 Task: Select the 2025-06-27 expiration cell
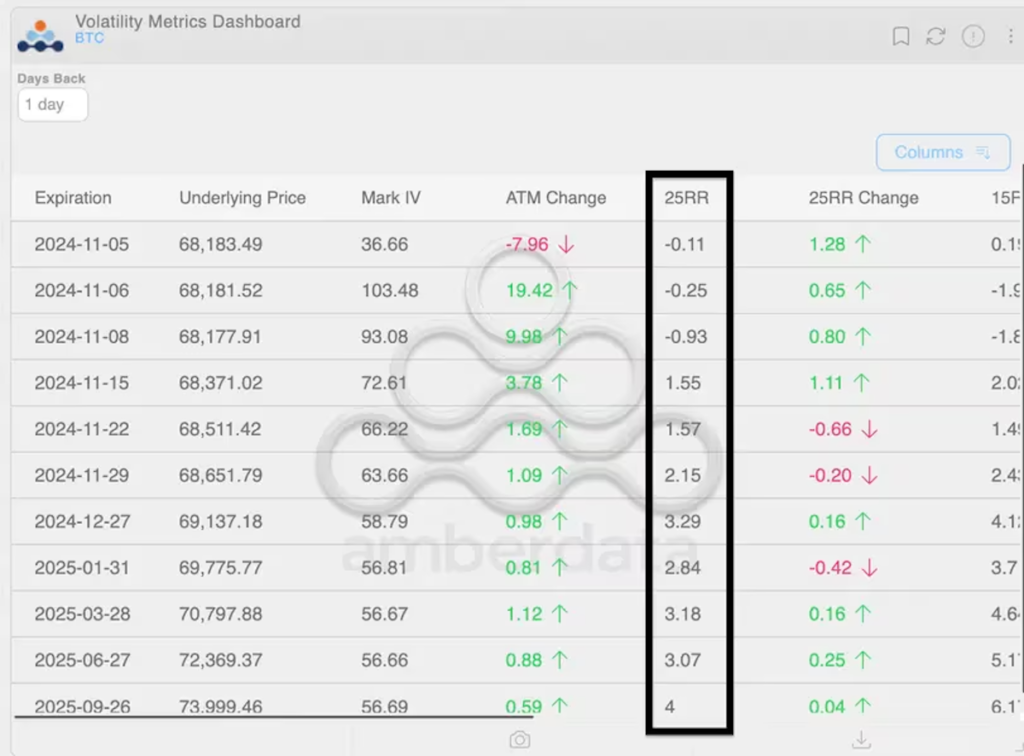click(x=82, y=661)
